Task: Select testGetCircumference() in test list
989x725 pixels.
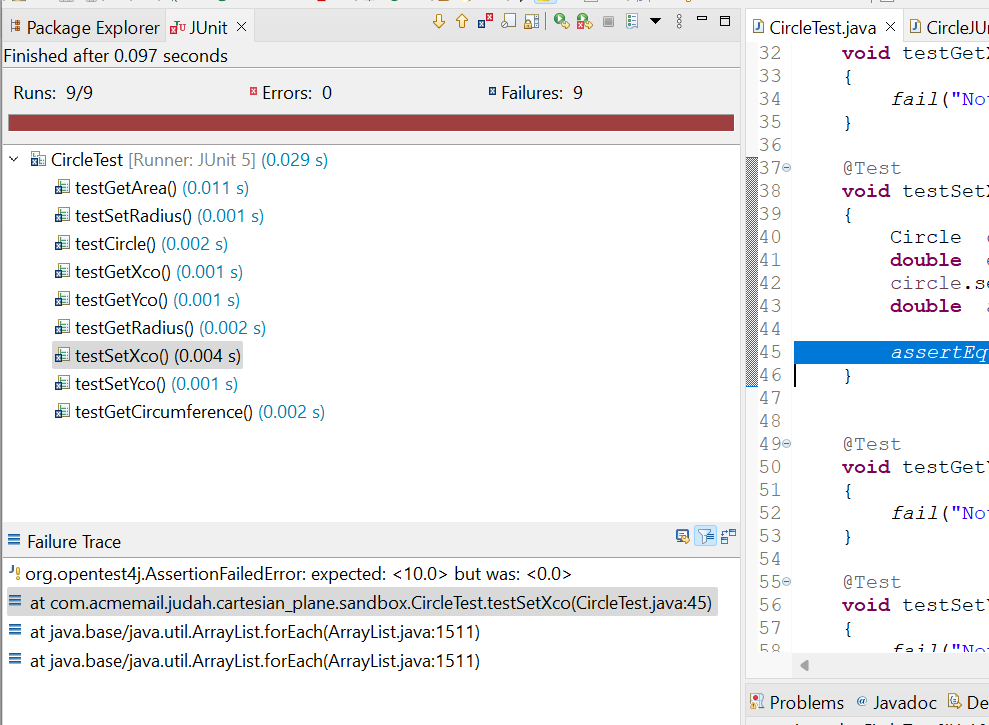Action: [x=163, y=412]
